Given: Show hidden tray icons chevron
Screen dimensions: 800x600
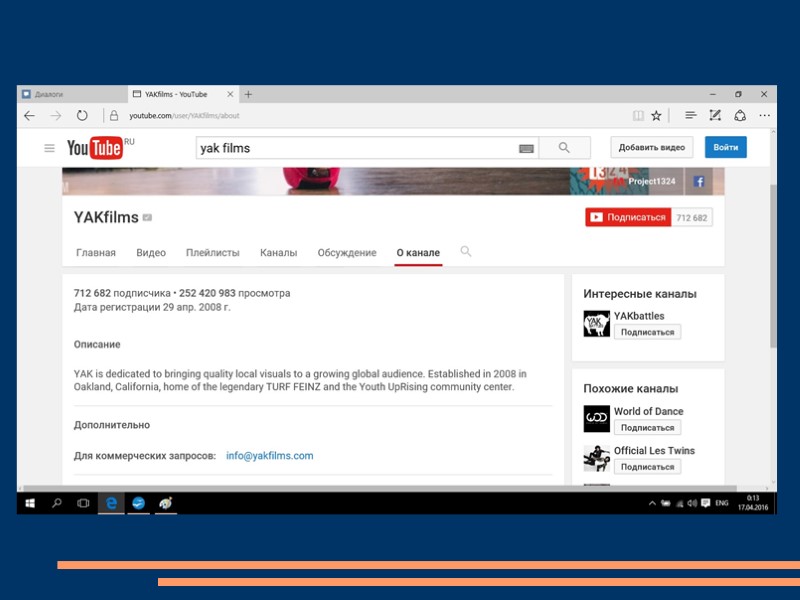Looking at the screenshot, I should pos(652,504).
